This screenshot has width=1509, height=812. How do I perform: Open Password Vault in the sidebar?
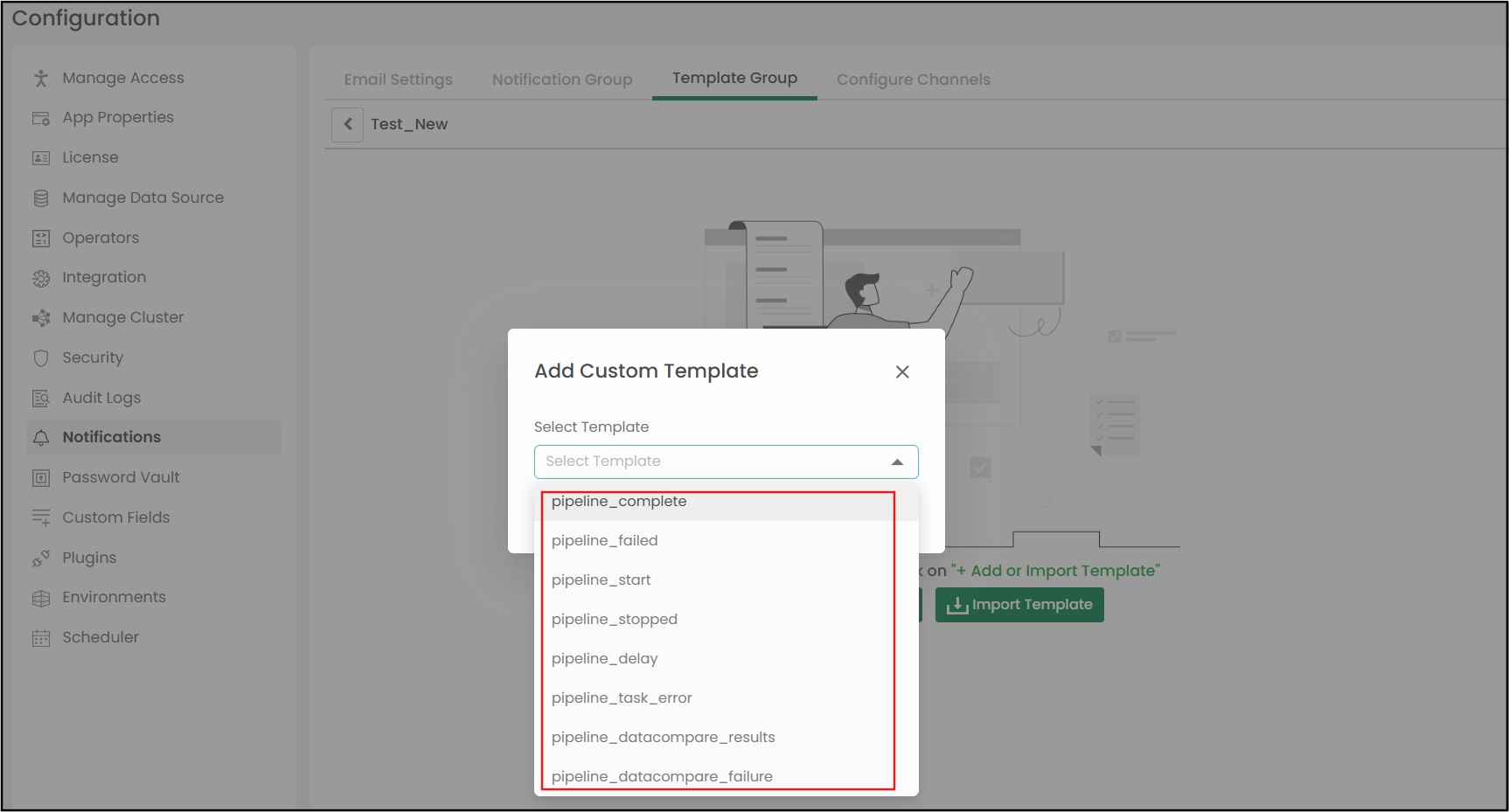(121, 477)
